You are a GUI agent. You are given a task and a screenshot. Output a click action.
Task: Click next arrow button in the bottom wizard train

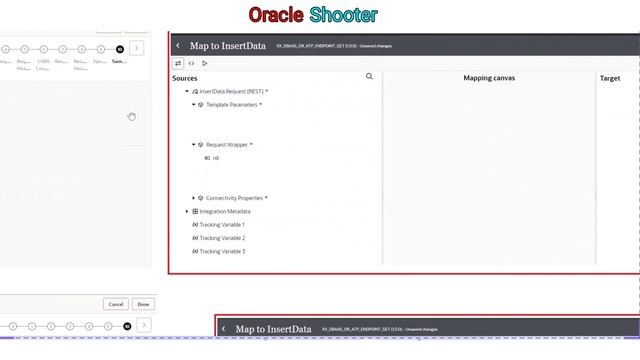pos(144,325)
